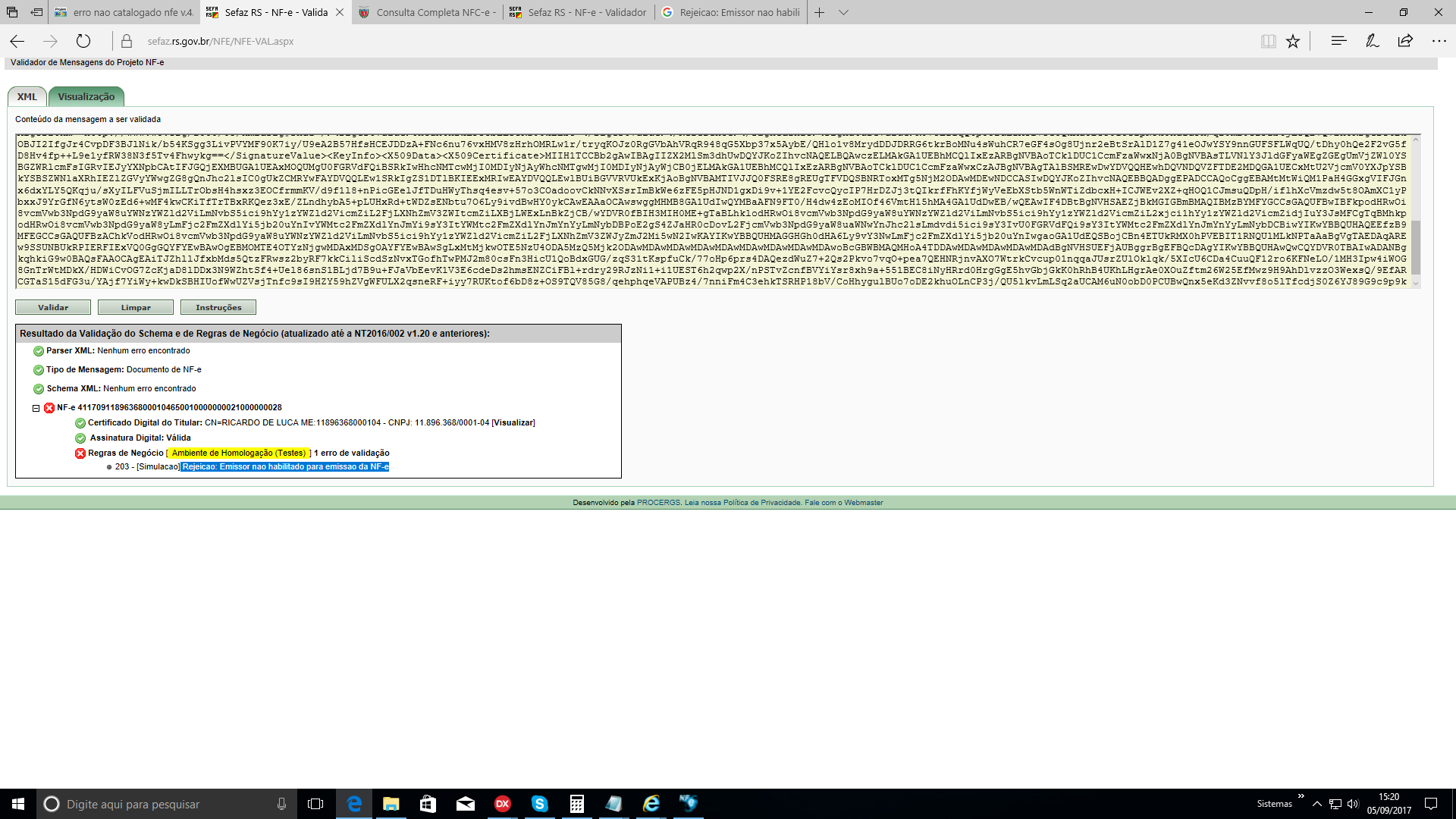Open the PROCERGS link

[658, 502]
